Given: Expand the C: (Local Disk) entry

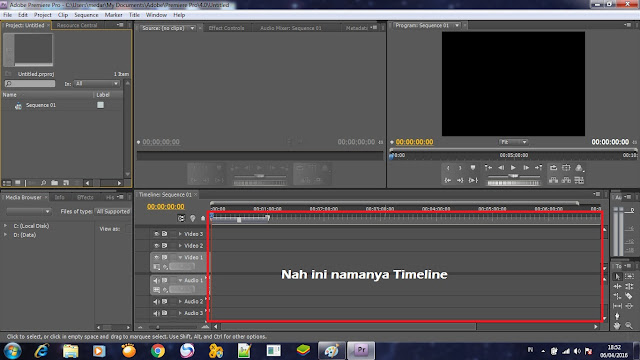Looking at the screenshot, I should click(x=6, y=226).
